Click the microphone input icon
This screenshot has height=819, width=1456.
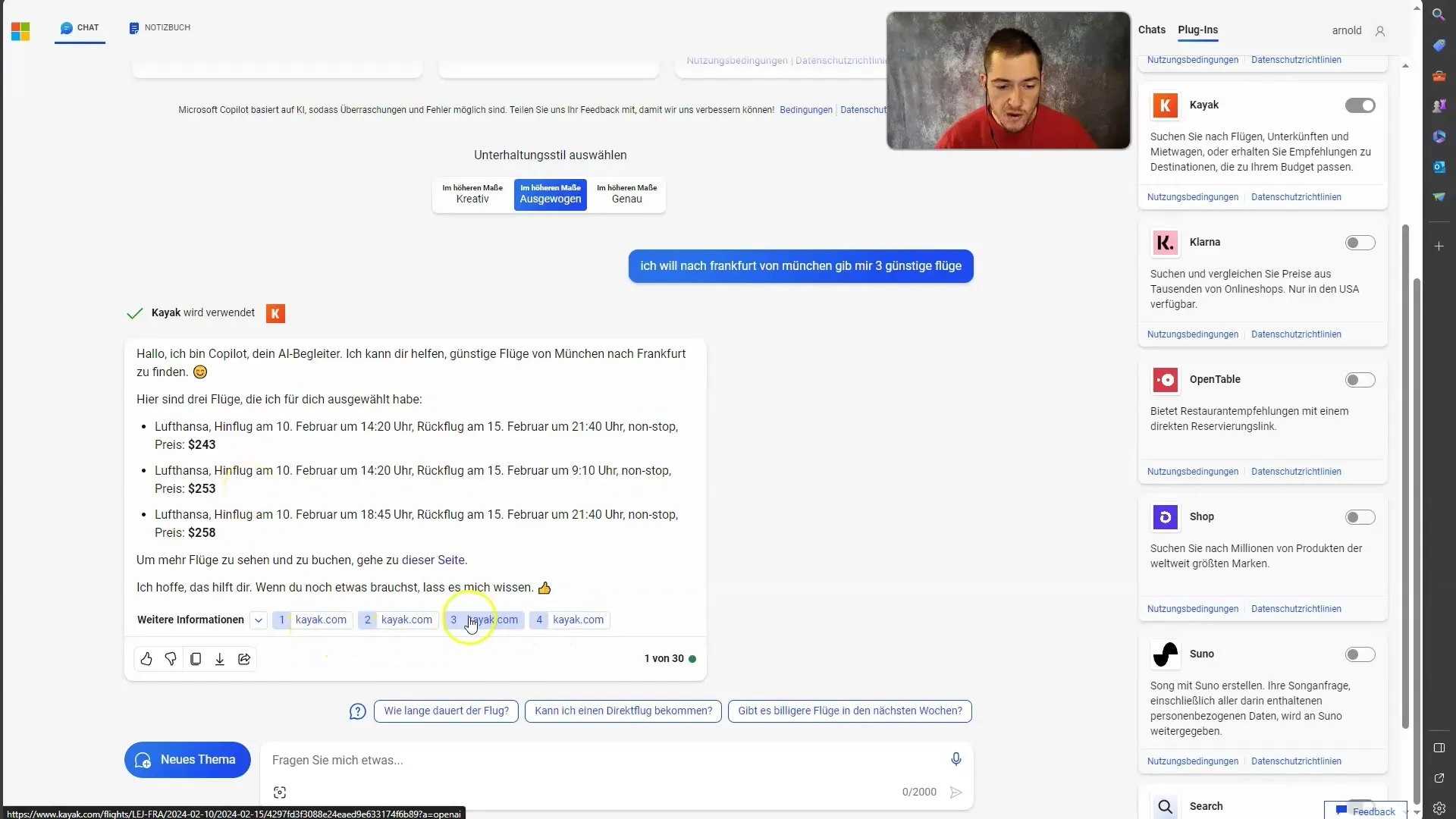[x=956, y=759]
